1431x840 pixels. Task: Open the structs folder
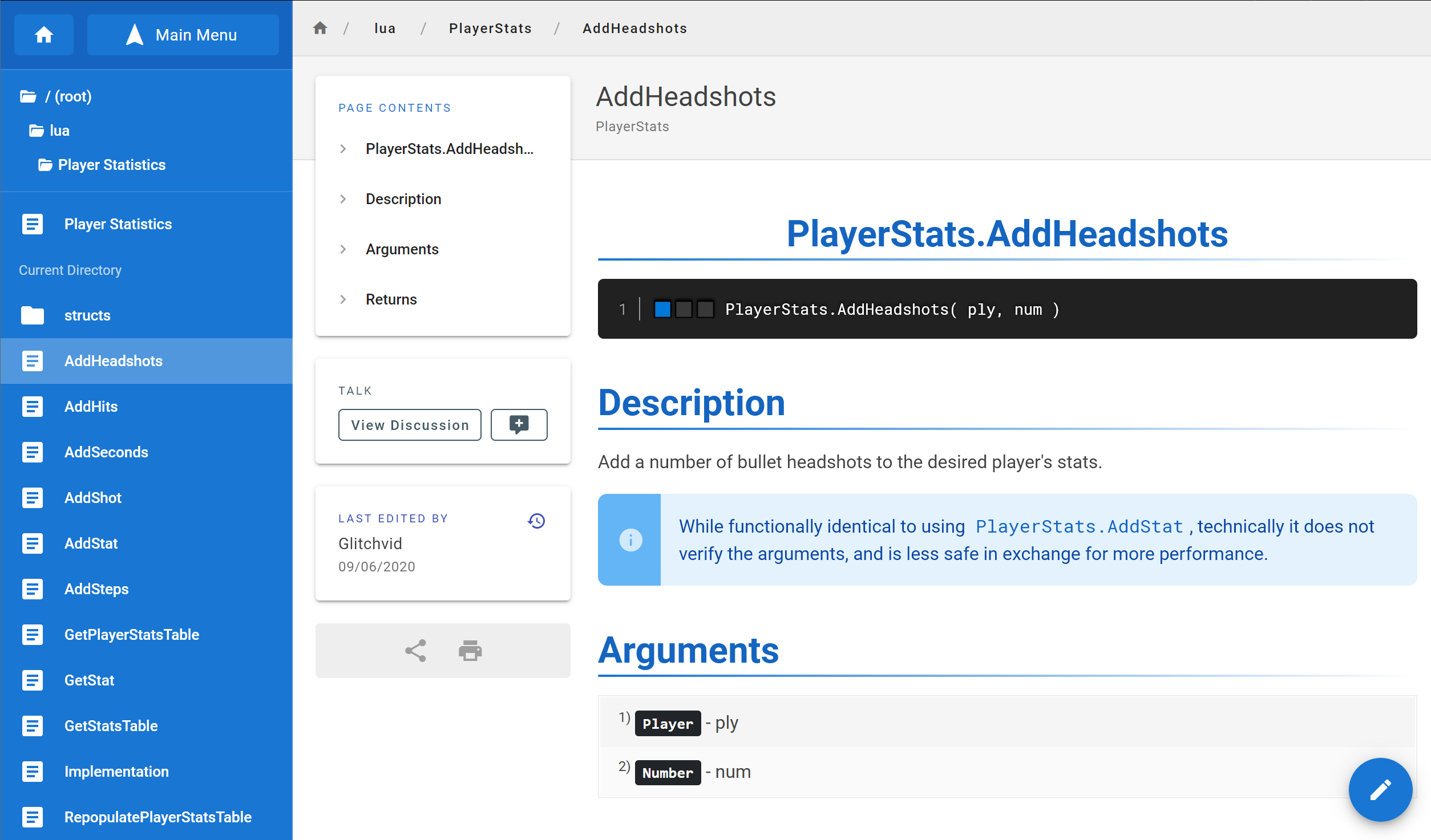87,315
